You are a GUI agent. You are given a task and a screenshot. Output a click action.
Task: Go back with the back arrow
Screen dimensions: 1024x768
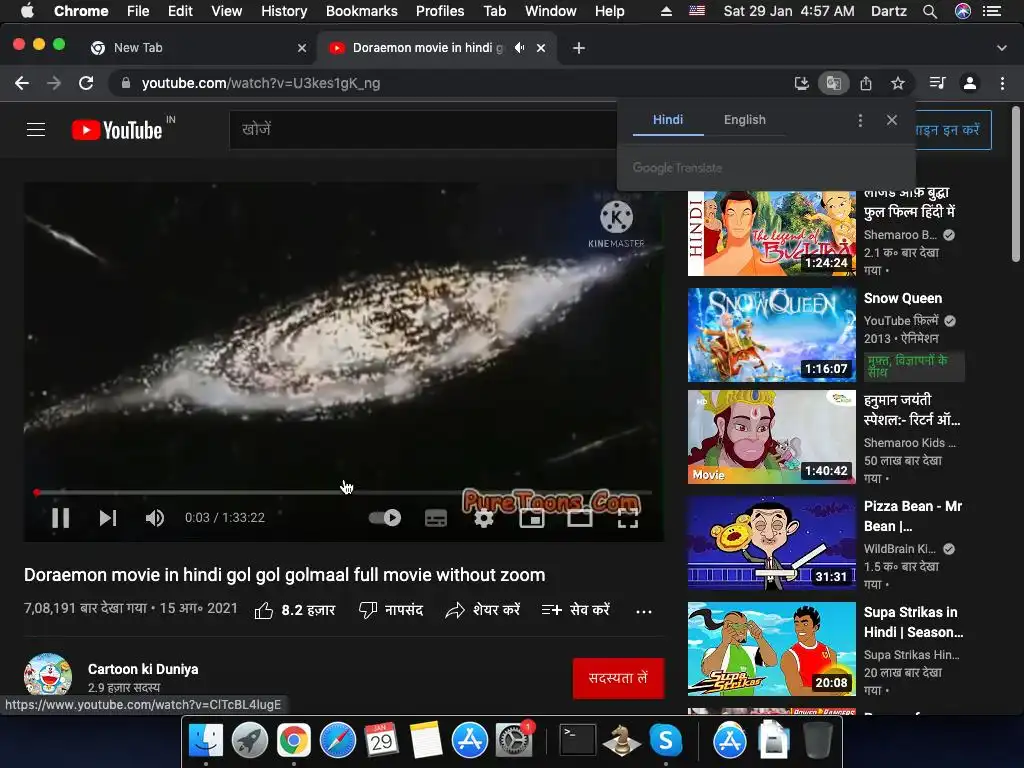pyautogui.click(x=22, y=83)
